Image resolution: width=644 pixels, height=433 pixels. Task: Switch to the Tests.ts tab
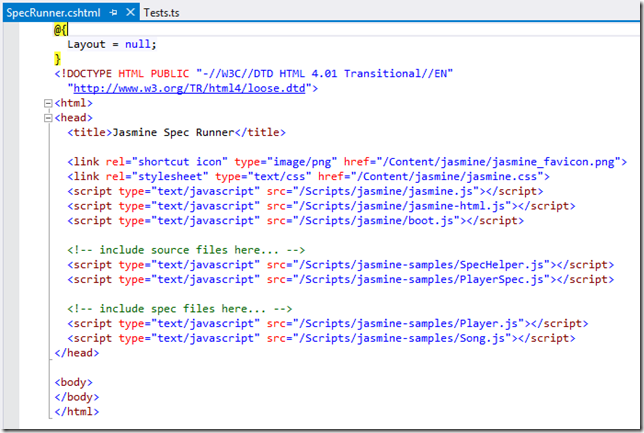point(161,13)
